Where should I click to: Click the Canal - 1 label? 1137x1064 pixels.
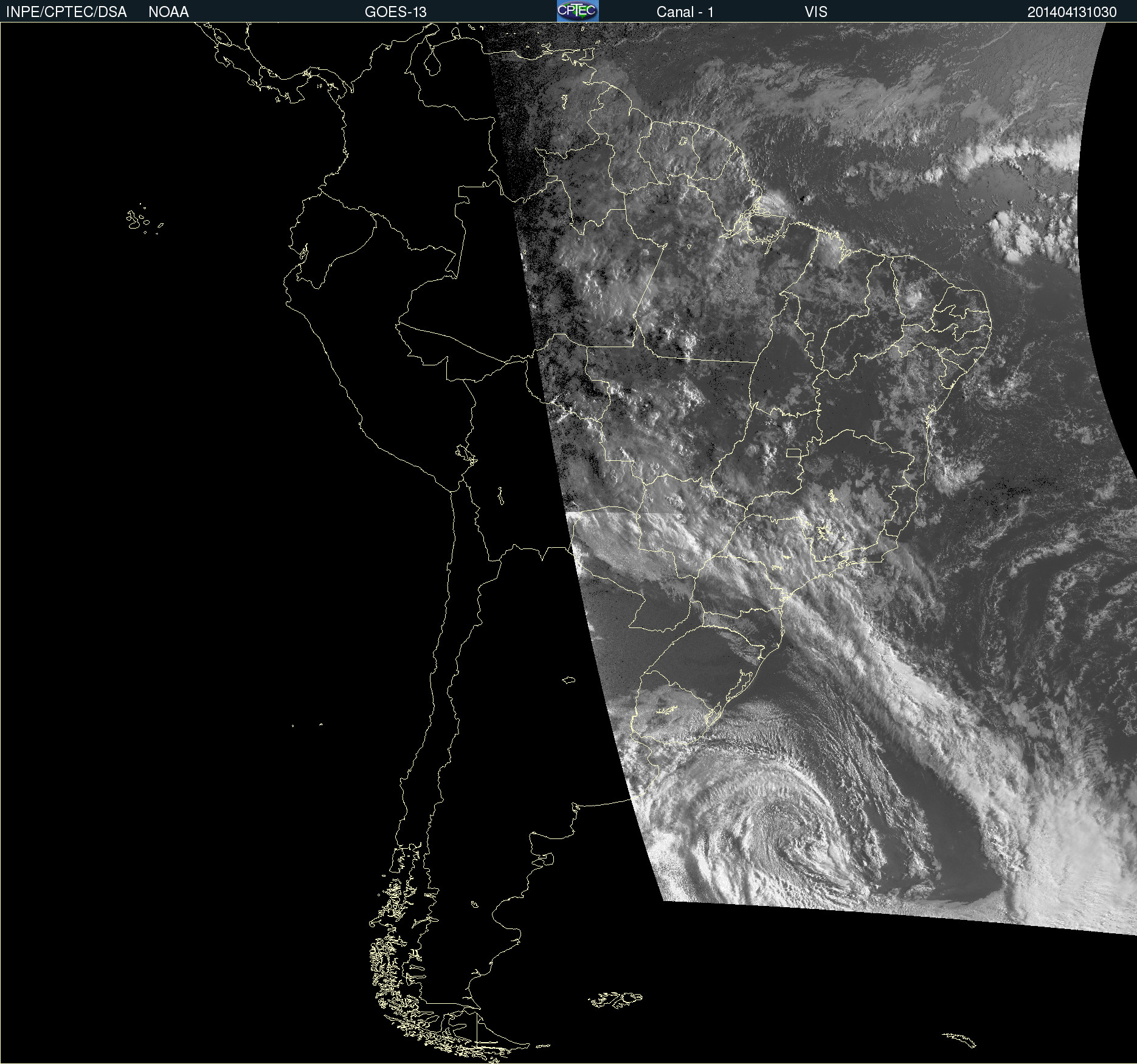click(685, 12)
